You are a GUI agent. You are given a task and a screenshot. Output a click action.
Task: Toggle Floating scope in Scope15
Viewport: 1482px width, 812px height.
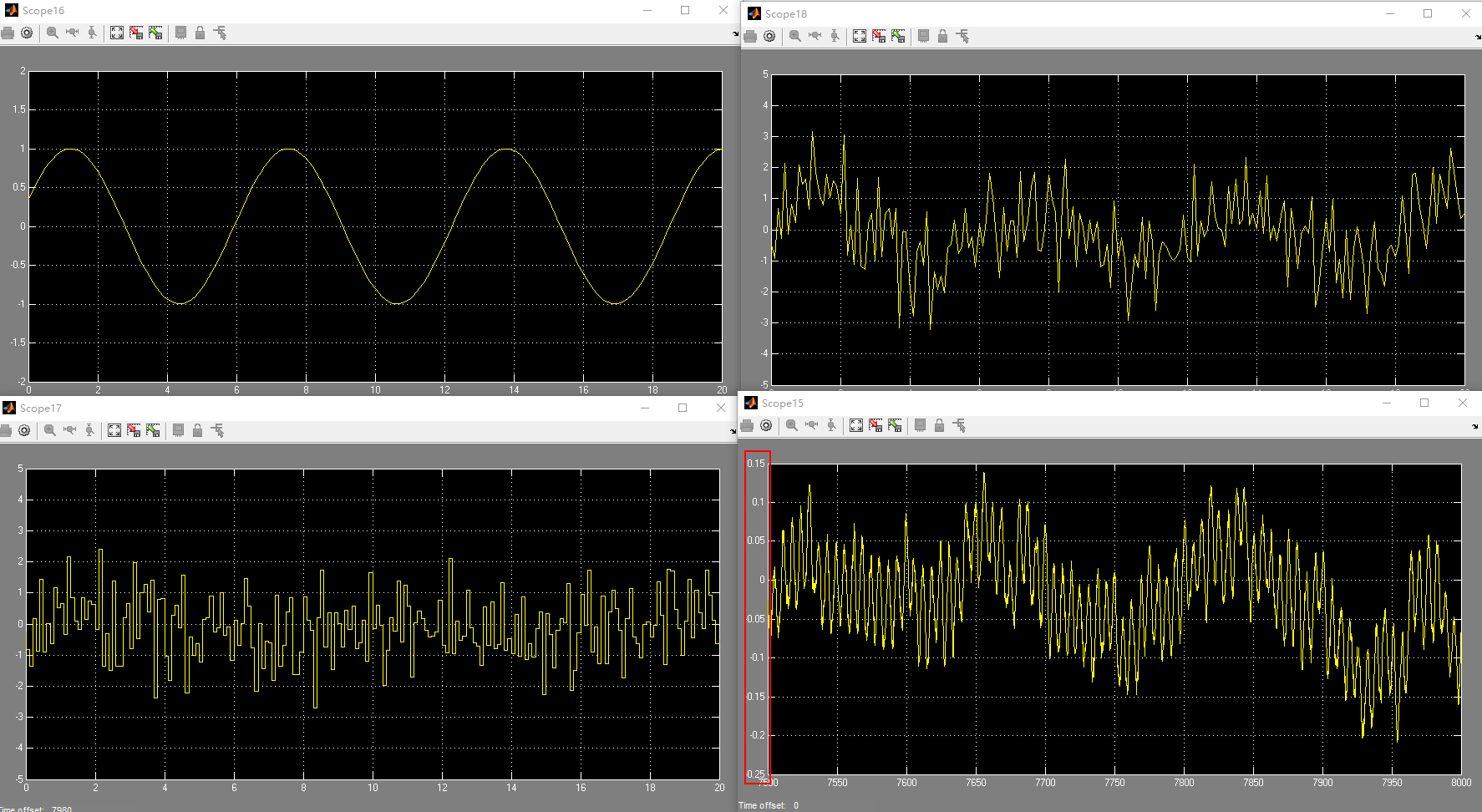tap(920, 425)
